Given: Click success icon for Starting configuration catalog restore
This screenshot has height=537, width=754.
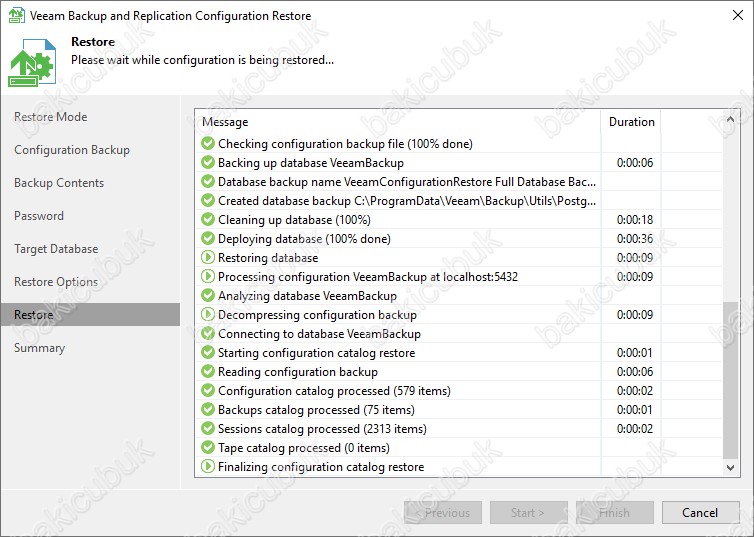Looking at the screenshot, I should [208, 352].
